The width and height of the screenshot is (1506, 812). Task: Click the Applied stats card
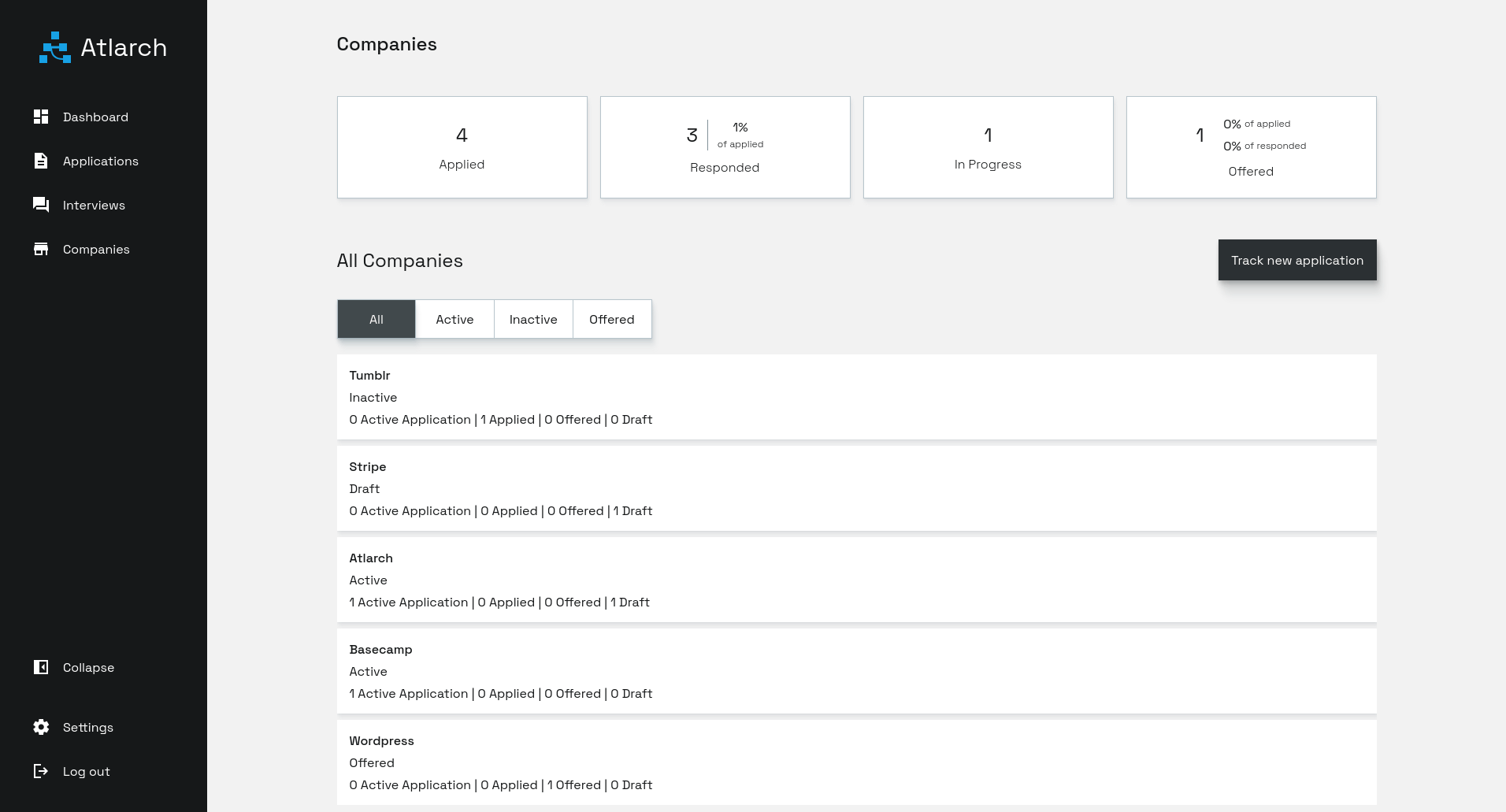[x=462, y=146]
